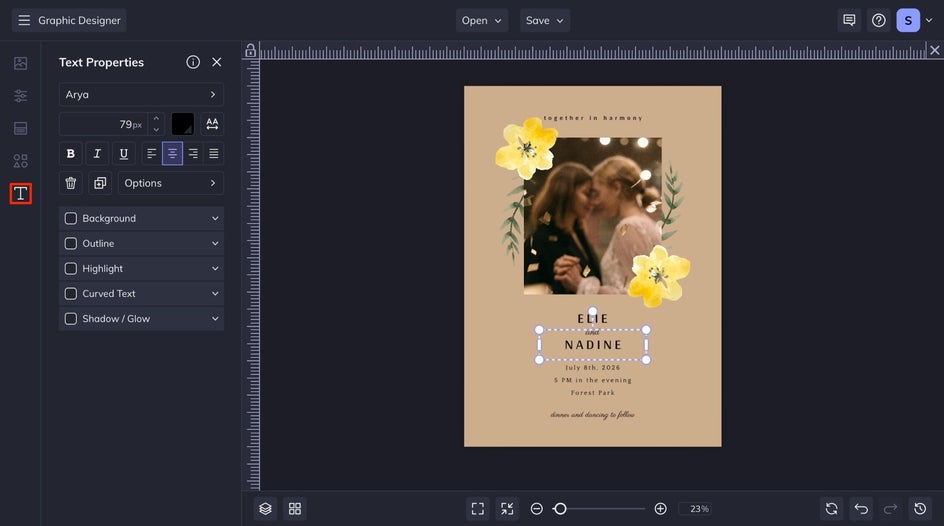Zoom out with minus button
Screen dimensions: 944x526
coord(536,509)
